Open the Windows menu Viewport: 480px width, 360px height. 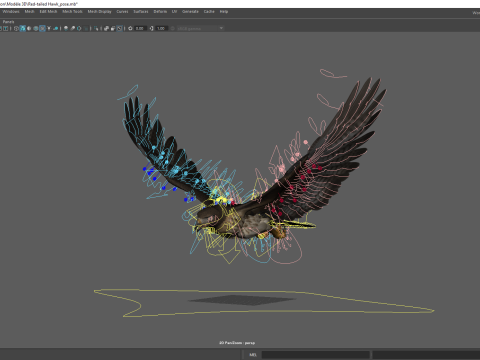coord(11,12)
